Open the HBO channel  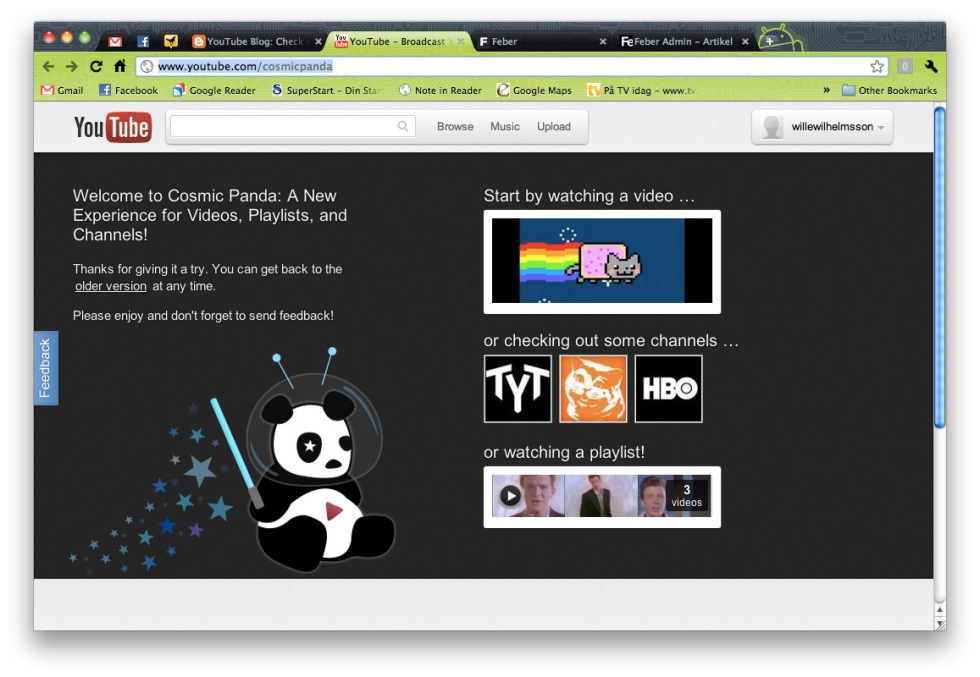pyautogui.click(x=669, y=389)
